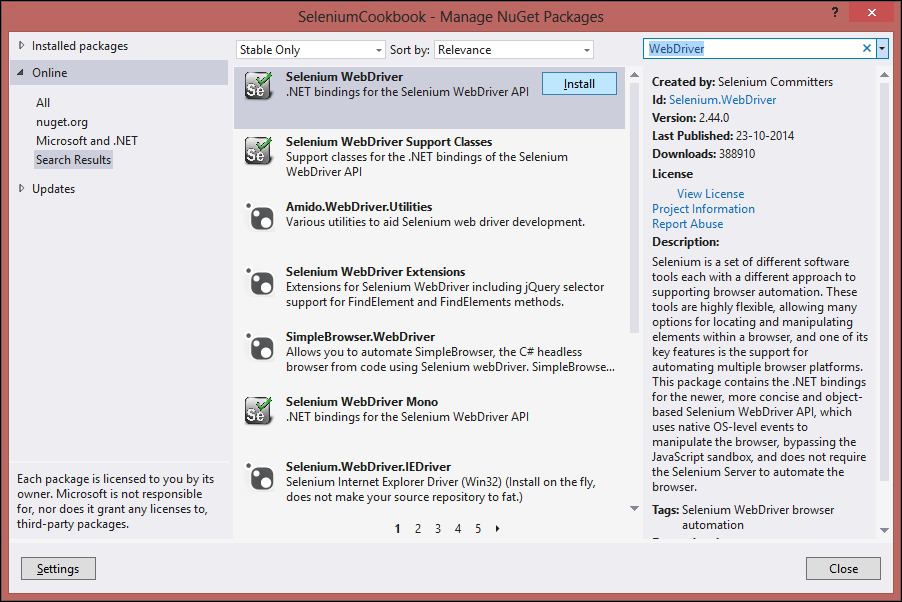Open the Settings button

(x=58, y=569)
